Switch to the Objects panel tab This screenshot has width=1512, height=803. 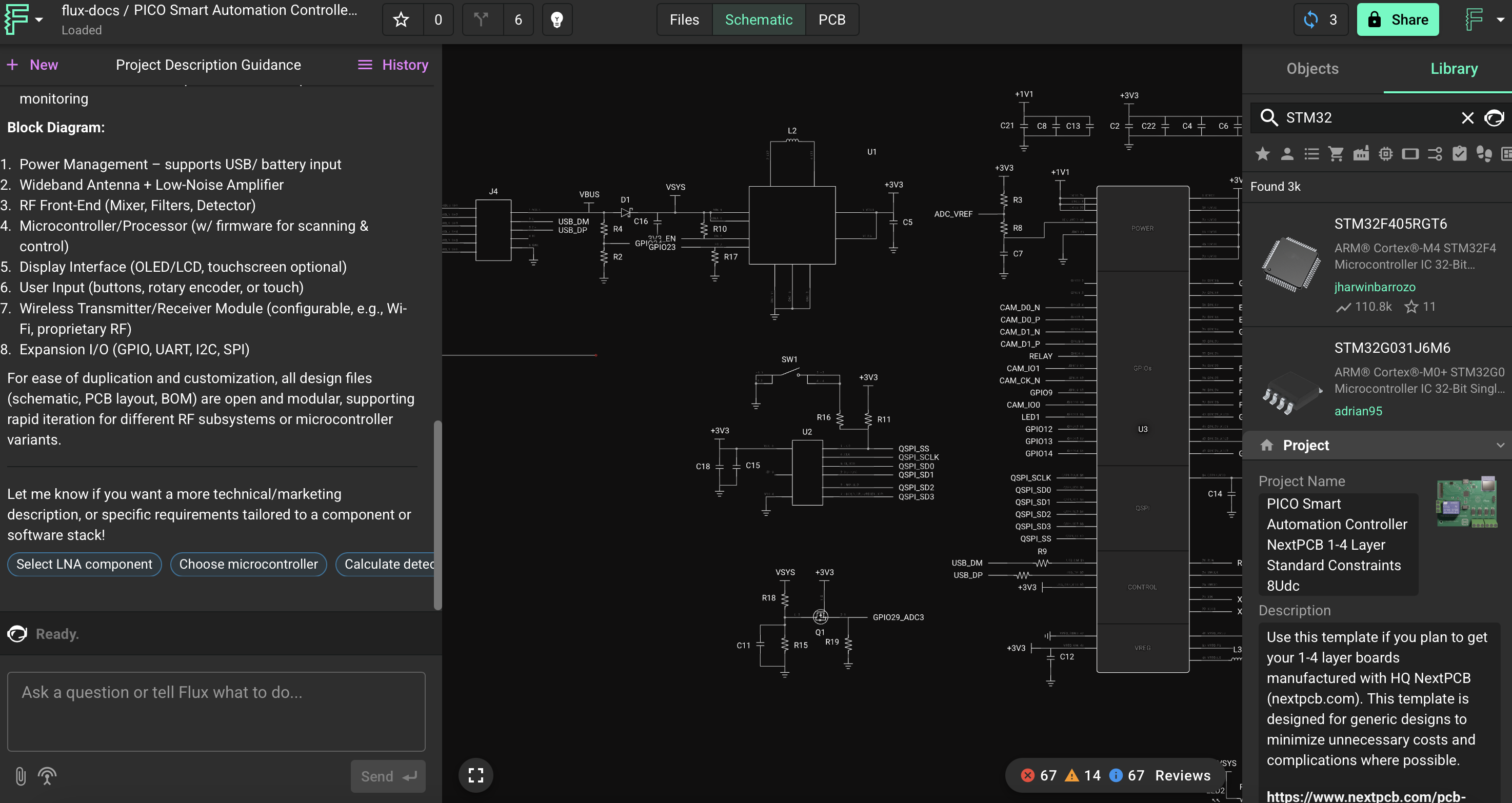tap(1312, 69)
